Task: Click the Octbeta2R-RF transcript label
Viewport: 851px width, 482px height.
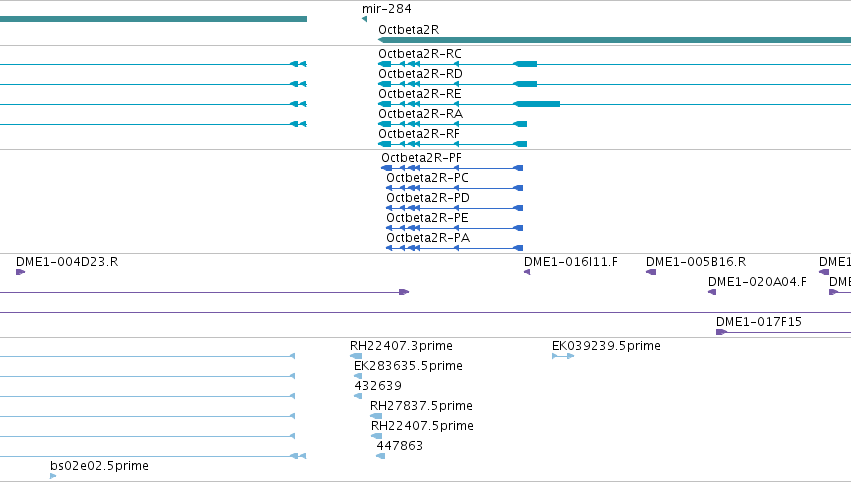Action: (419, 134)
